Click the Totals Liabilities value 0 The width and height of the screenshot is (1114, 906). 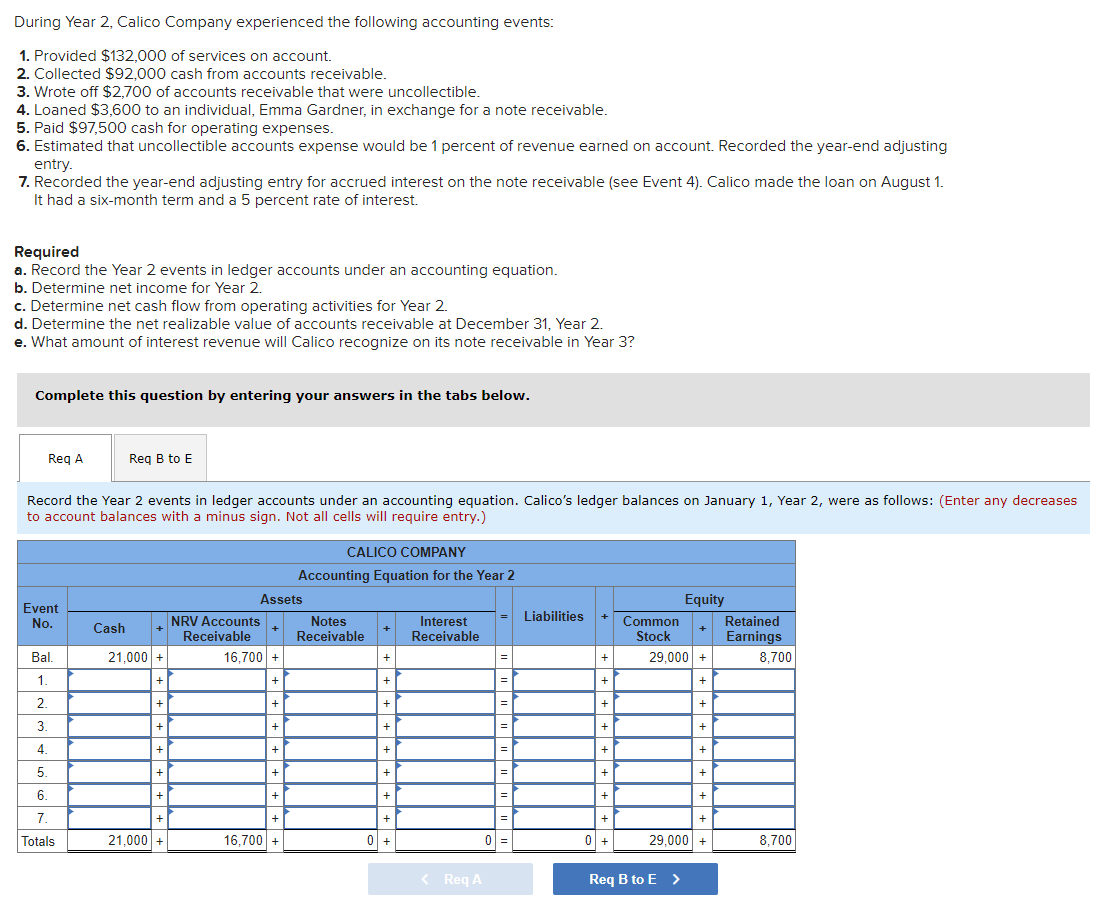(588, 841)
